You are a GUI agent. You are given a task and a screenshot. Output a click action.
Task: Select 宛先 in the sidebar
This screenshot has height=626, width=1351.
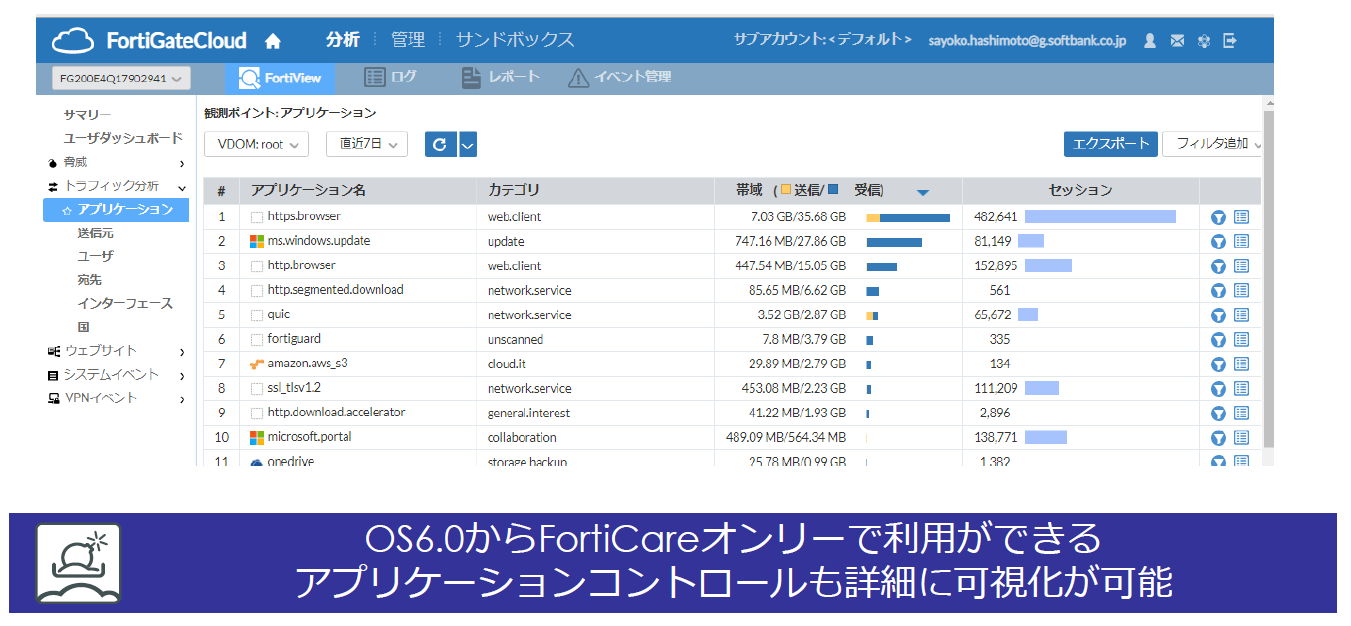click(x=90, y=280)
